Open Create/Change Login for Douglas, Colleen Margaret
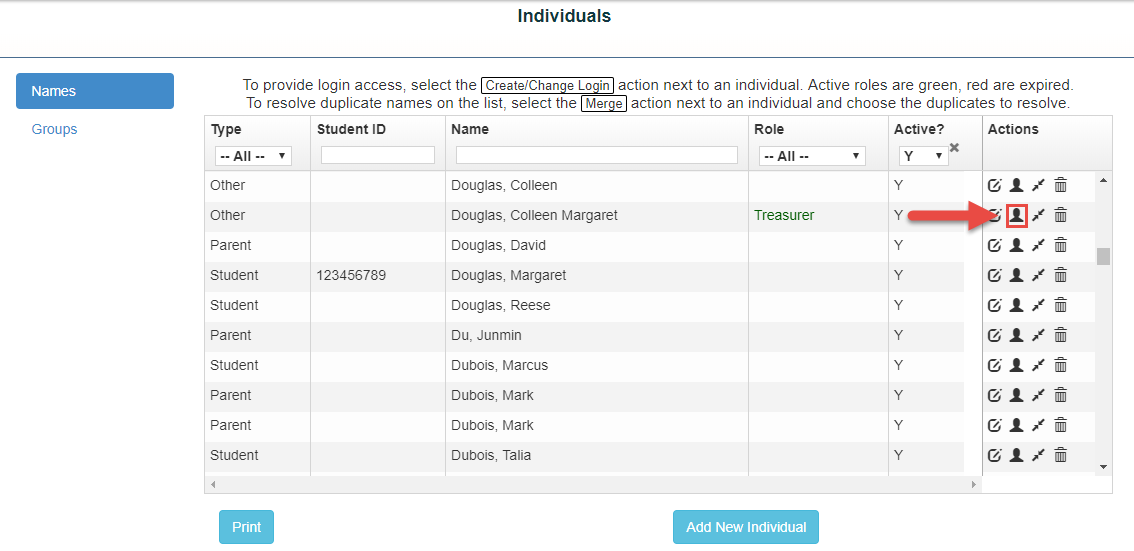 tap(1016, 215)
